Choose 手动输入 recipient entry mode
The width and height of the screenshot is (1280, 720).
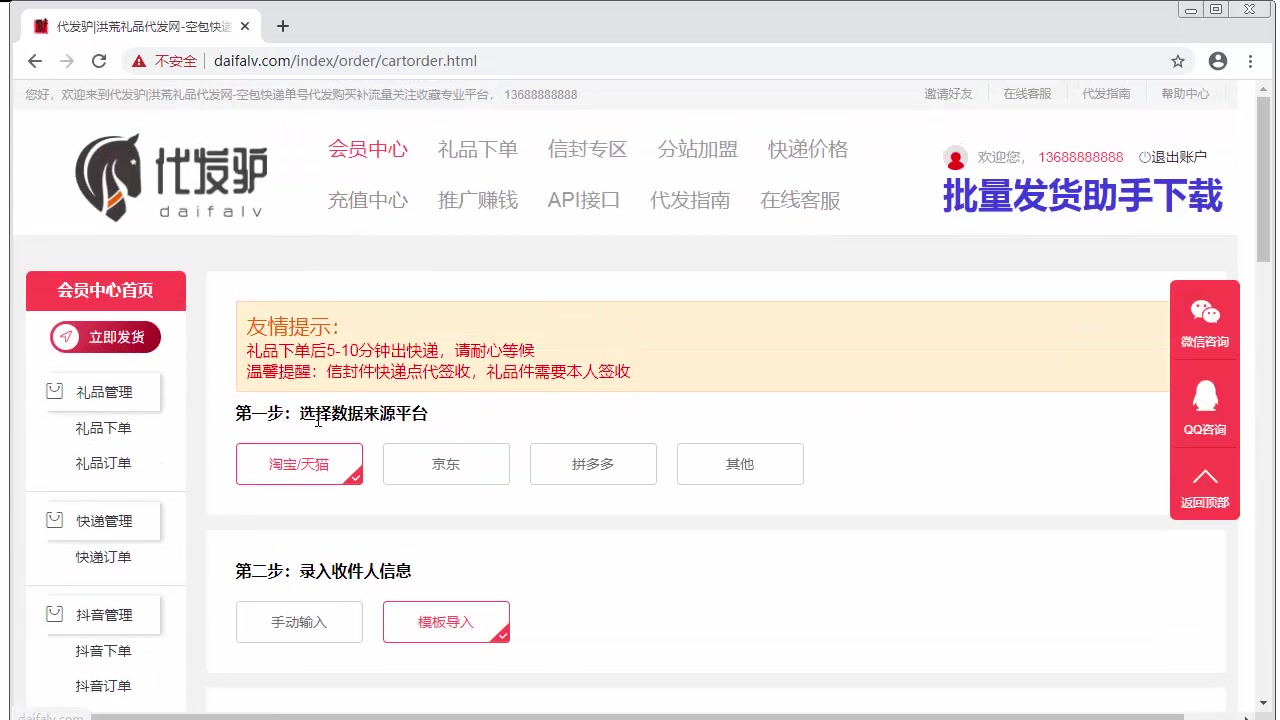point(299,622)
